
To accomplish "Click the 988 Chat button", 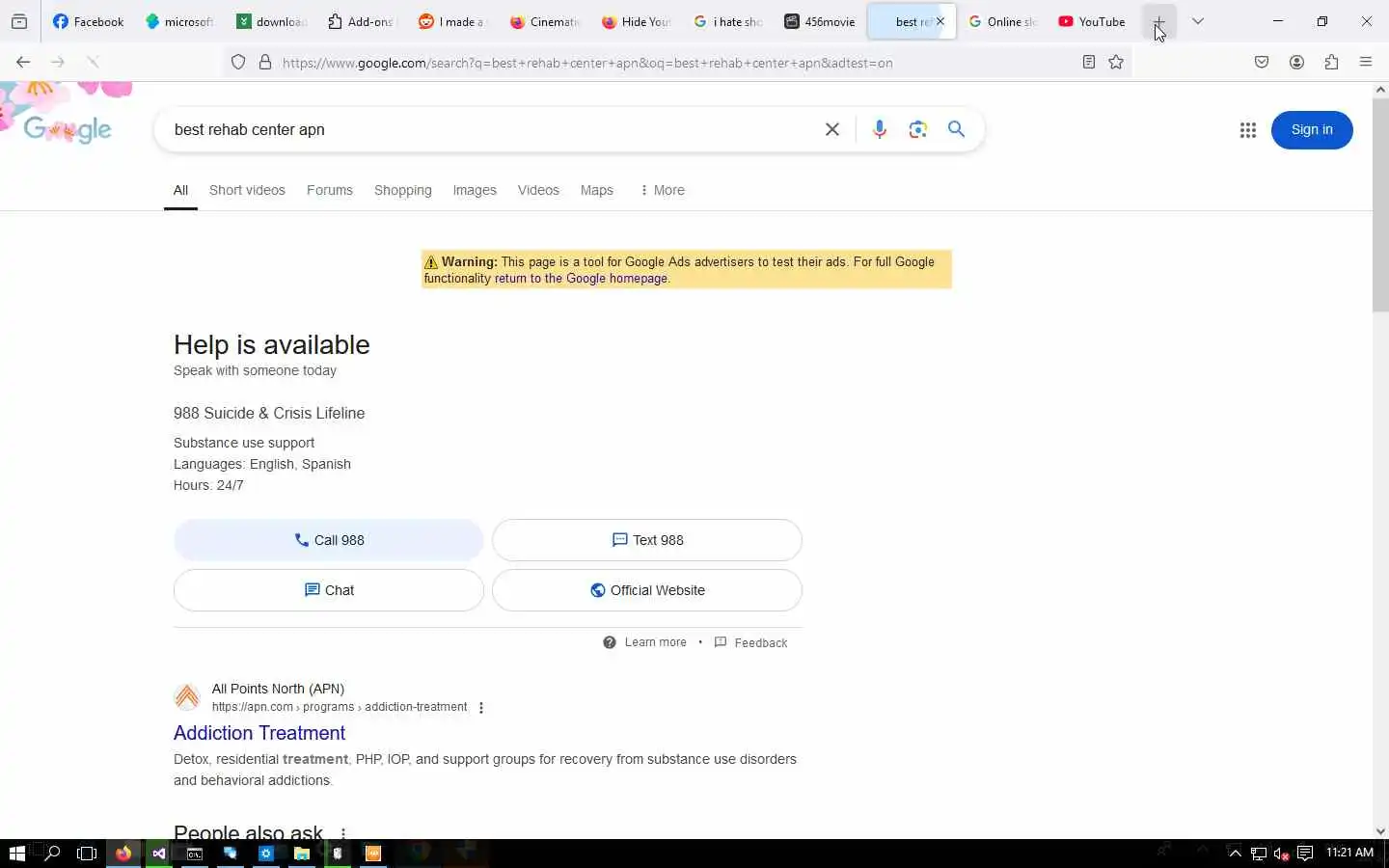I will point(329,590).
